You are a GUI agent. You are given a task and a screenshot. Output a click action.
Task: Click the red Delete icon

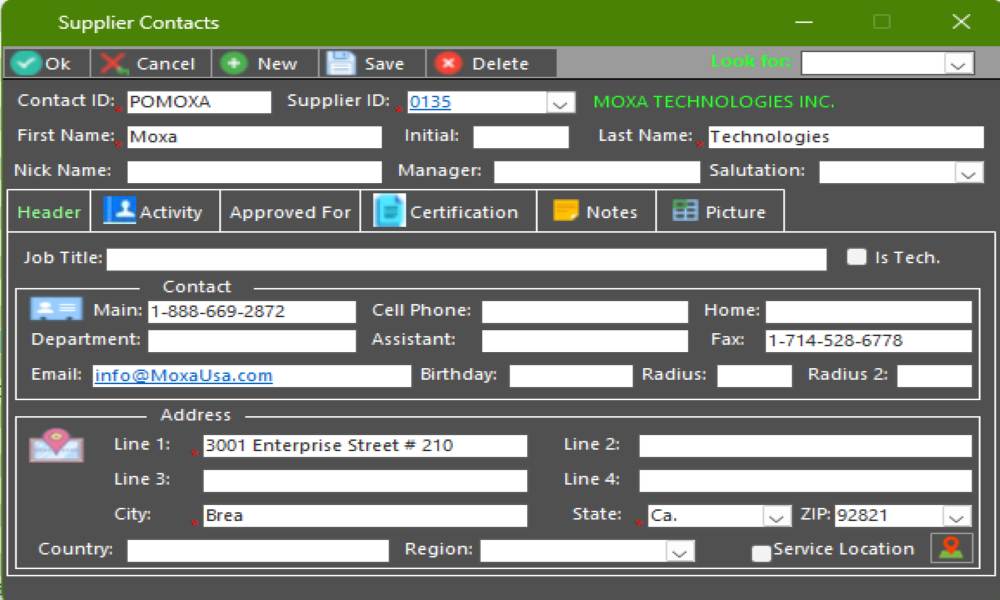click(448, 63)
